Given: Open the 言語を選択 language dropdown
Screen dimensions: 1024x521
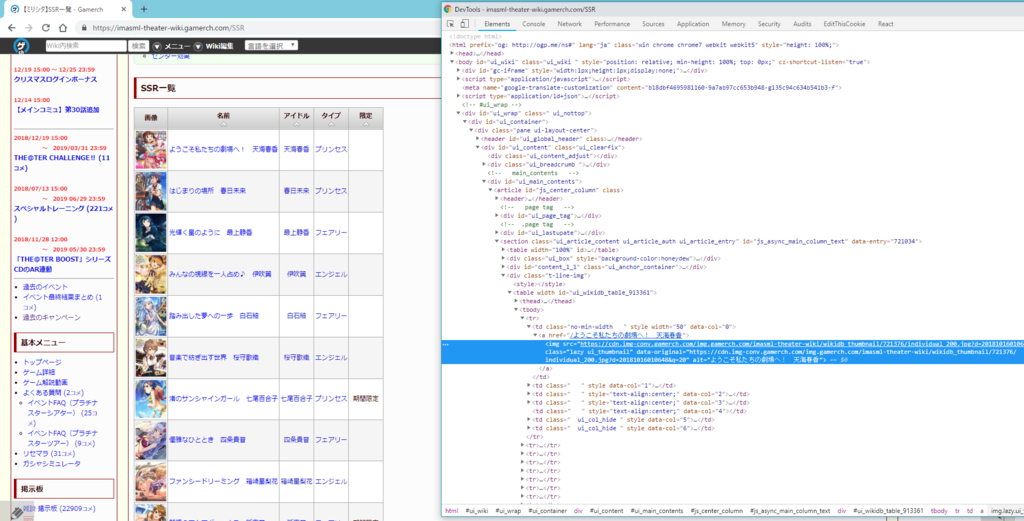Looking at the screenshot, I should 271,46.
